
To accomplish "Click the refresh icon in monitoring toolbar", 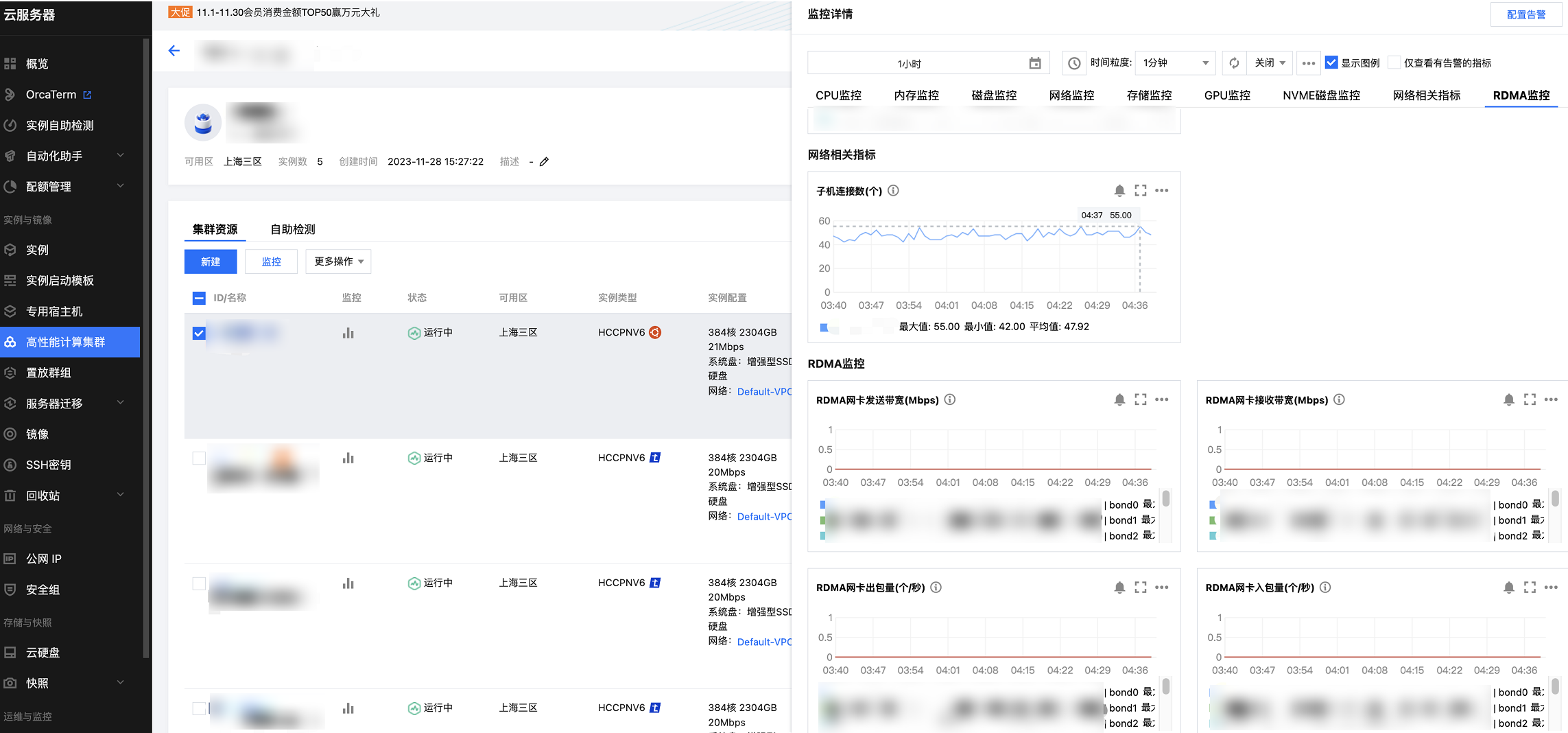I will point(1234,63).
